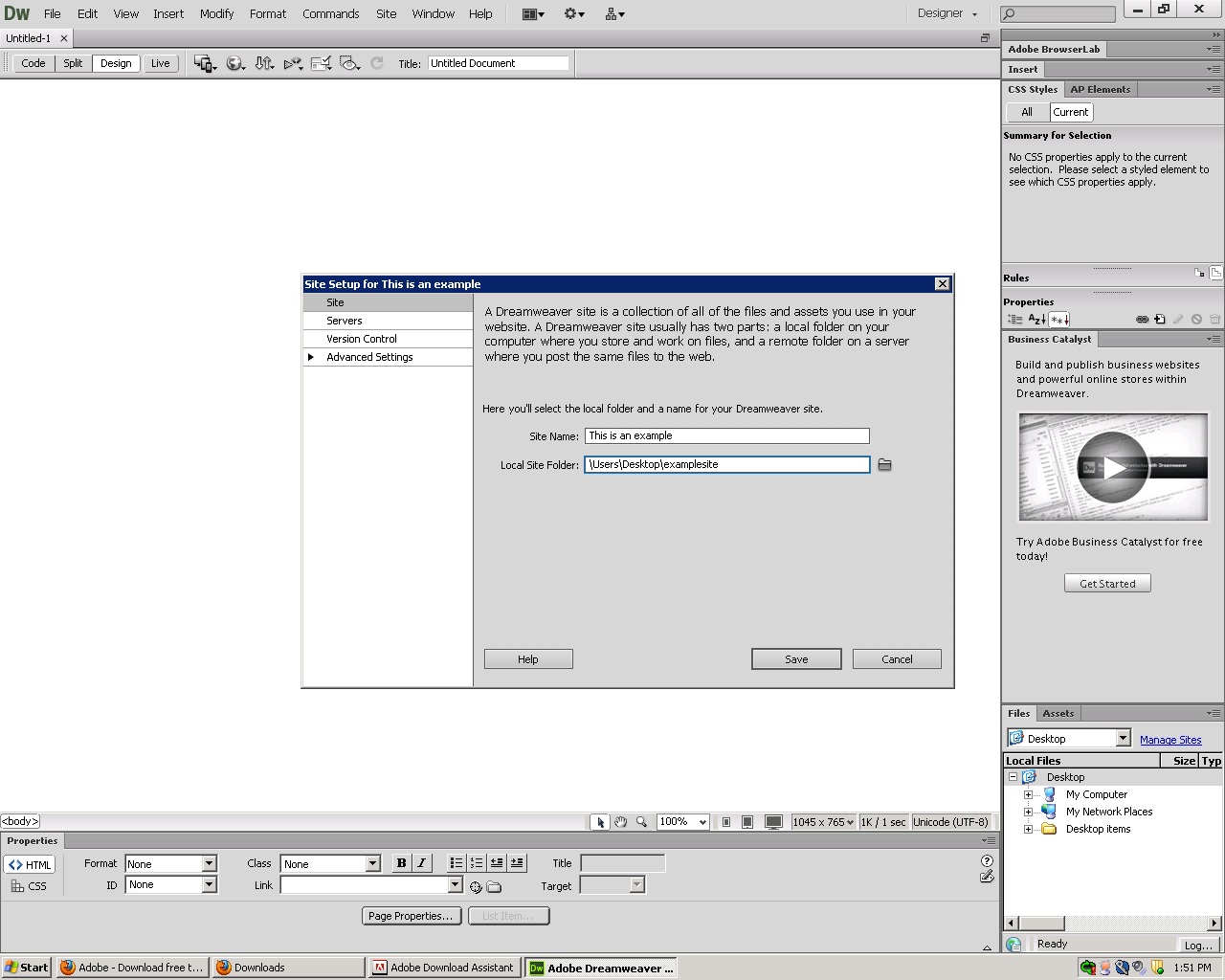Image resolution: width=1225 pixels, height=980 pixels.
Task: Open the Multiscreen preview icon in document toolbar
Action: [x=205, y=63]
